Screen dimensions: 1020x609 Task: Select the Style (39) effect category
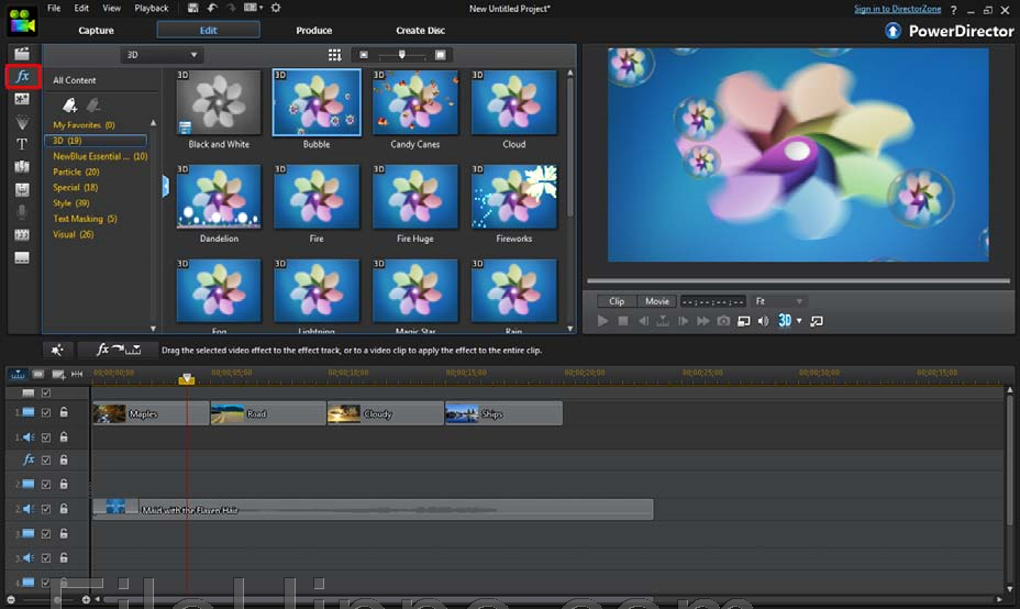[x=71, y=203]
